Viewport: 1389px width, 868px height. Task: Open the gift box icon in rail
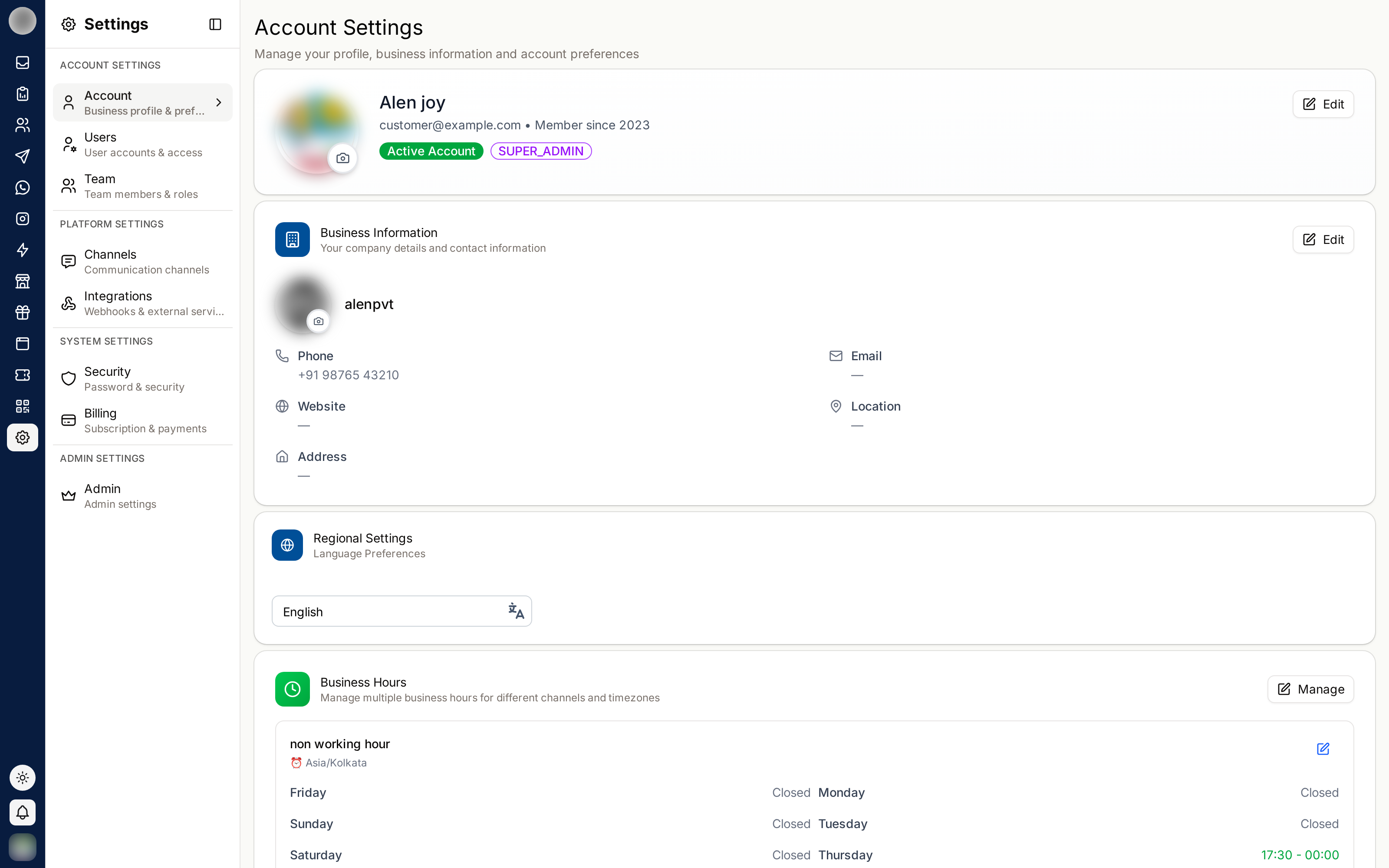[23, 312]
